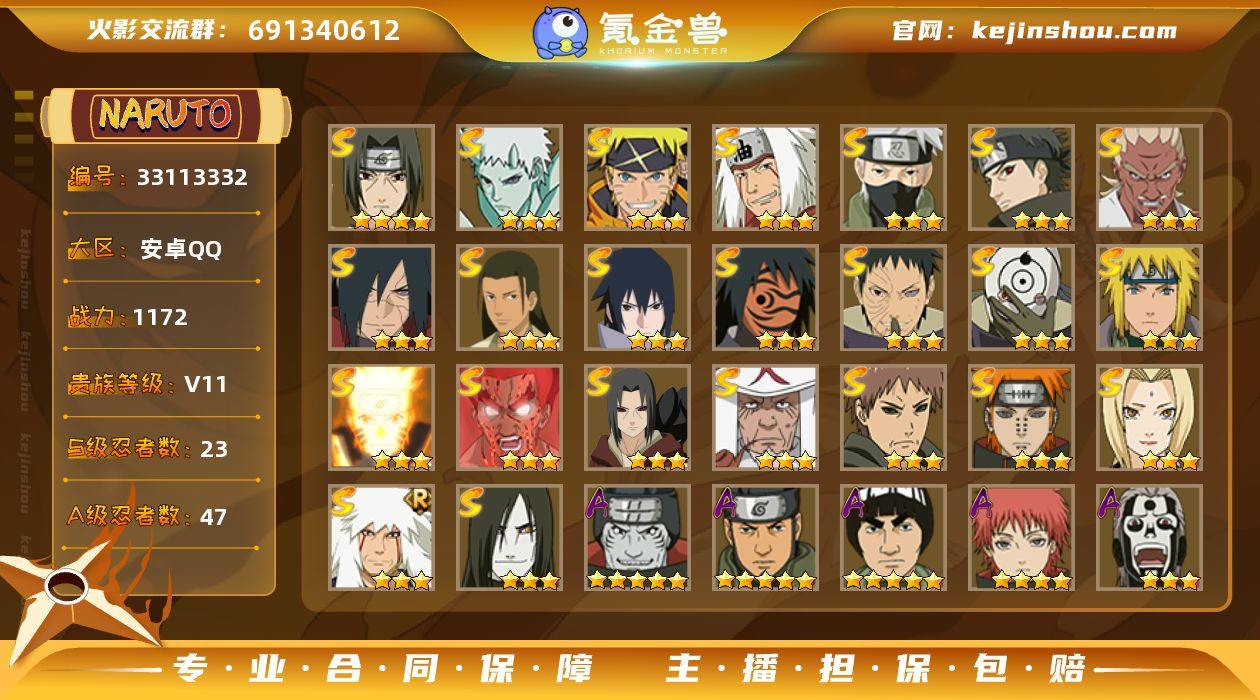
Task: Click the NARUTO scroll title banner
Action: click(166, 115)
